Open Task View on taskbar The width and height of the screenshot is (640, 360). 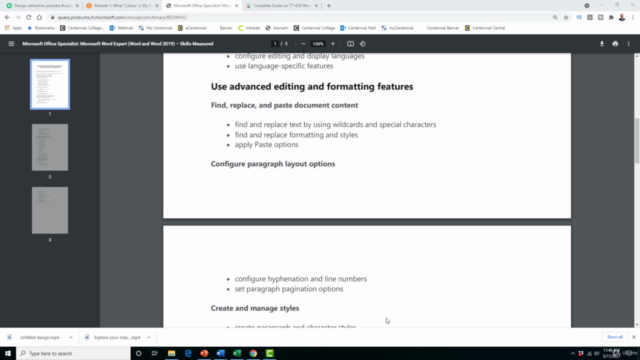pyautogui.click(x=154, y=353)
